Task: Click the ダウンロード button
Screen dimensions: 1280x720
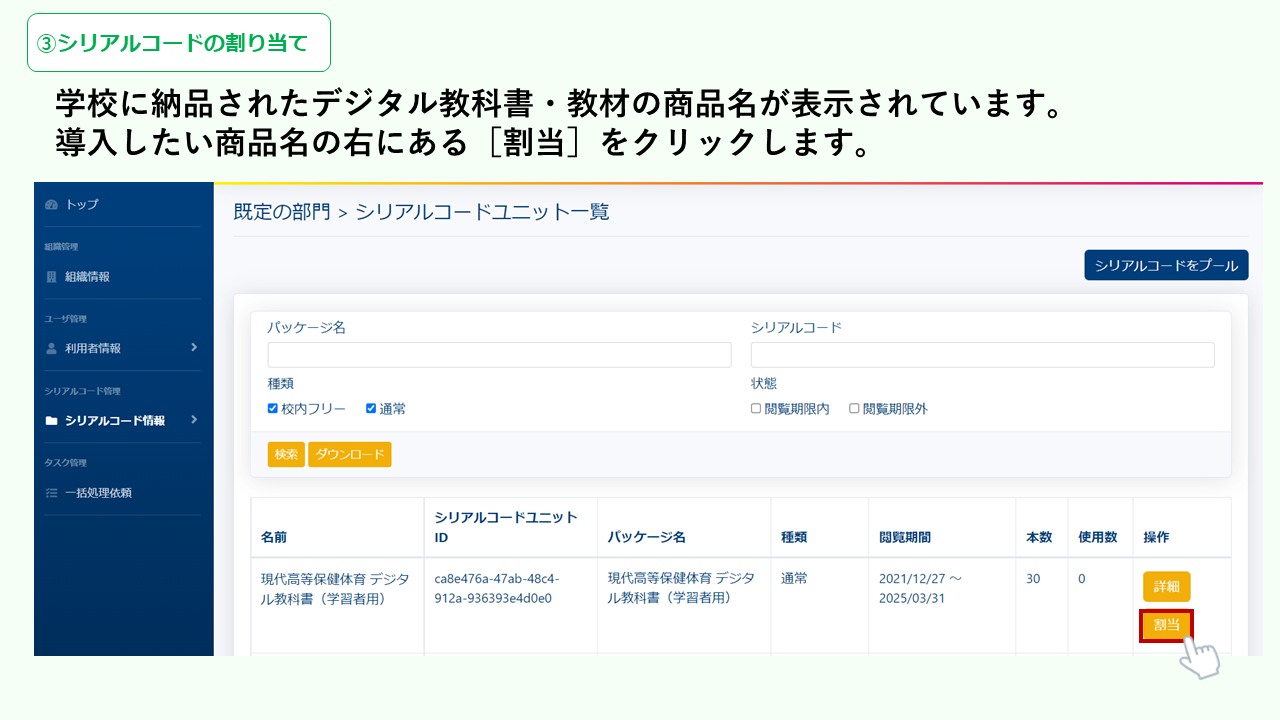Action: [x=349, y=455]
